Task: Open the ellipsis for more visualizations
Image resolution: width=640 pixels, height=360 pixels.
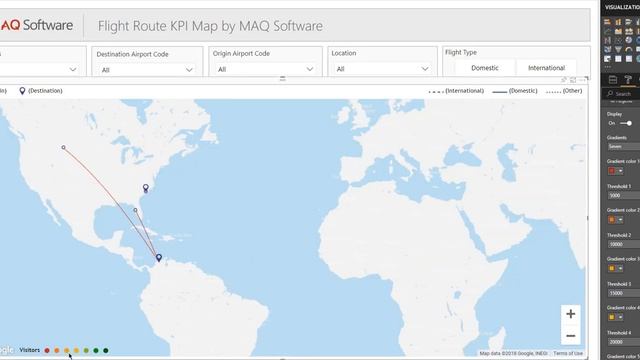Action: 608,67
